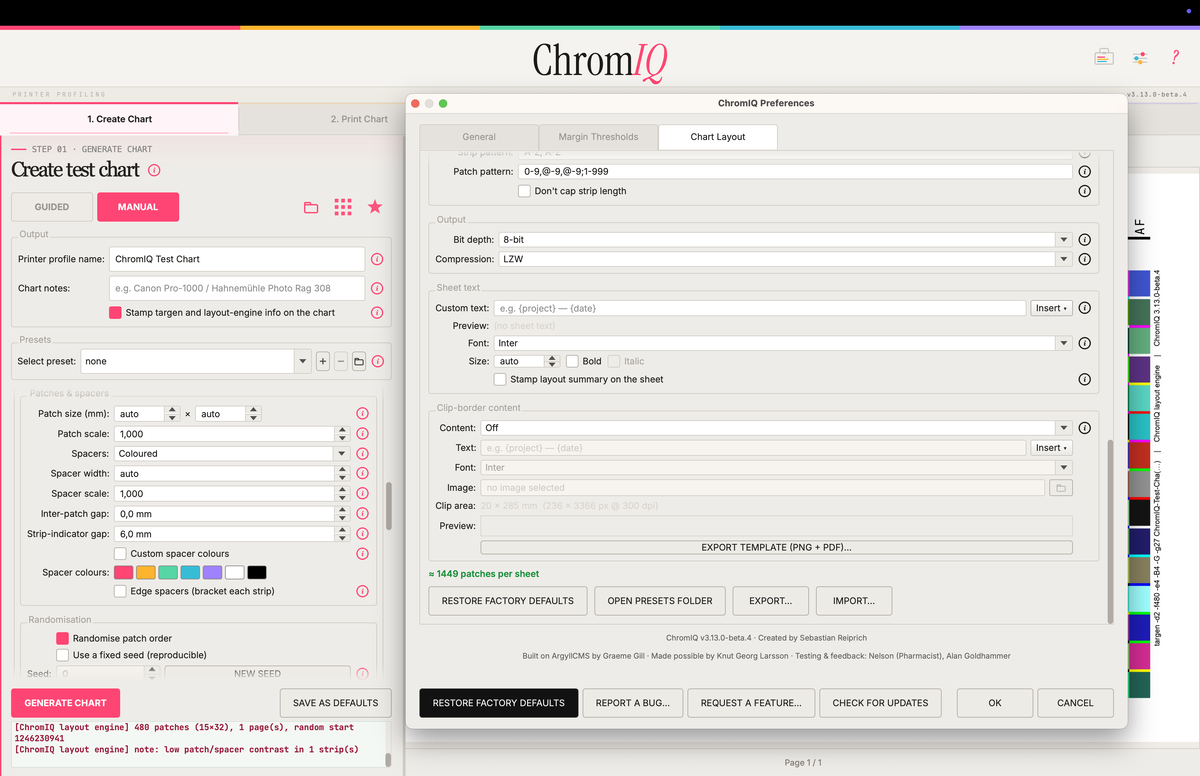
Task: Open presets folder icon beside Select preset
Action: click(x=359, y=361)
